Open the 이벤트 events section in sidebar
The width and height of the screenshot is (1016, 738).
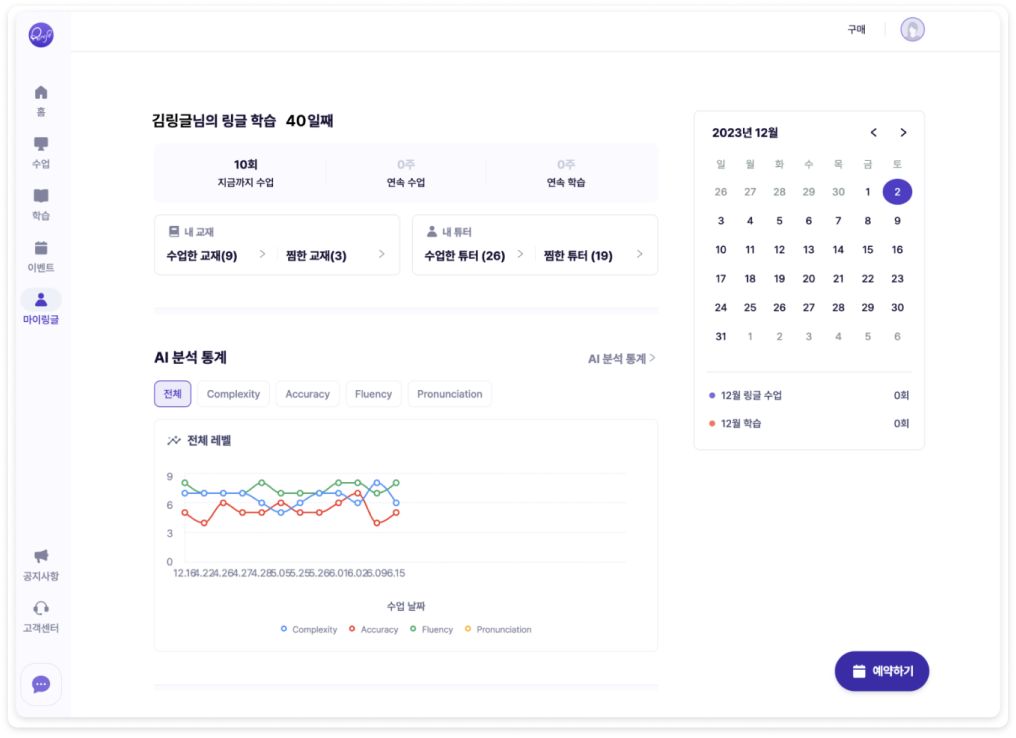point(41,257)
